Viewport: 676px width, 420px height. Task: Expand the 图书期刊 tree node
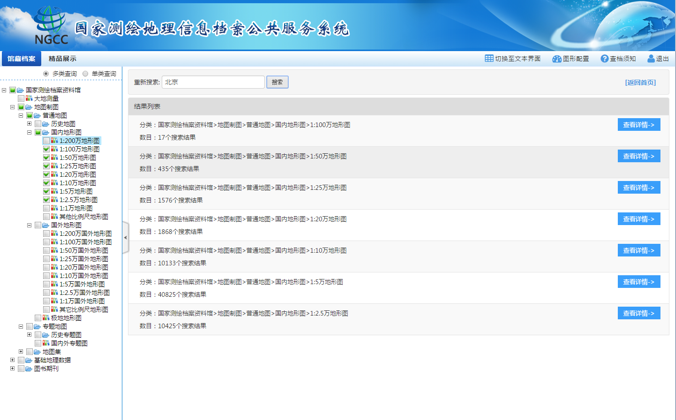pyautogui.click(x=13, y=369)
